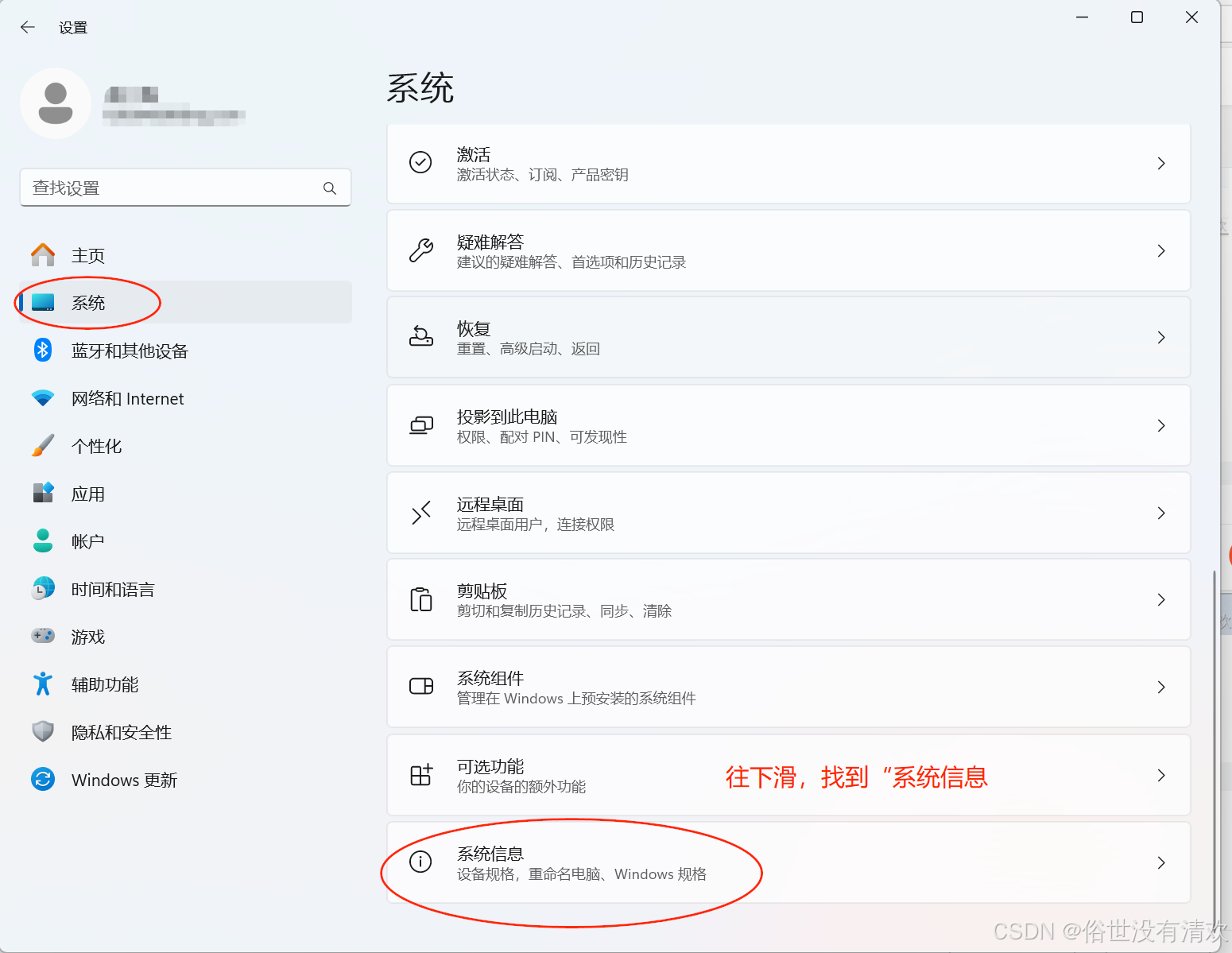This screenshot has height=953, width=1232.
Task: Click the gaming controller icon
Action: pos(43,636)
